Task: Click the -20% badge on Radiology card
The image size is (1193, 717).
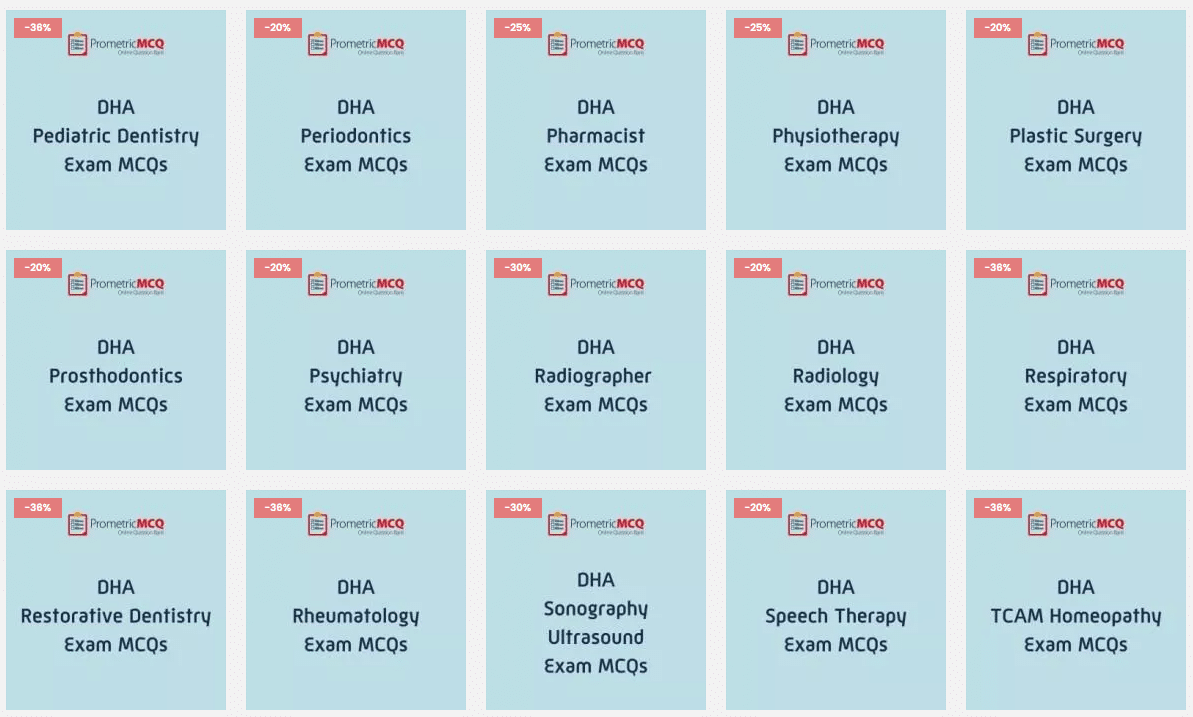Action: pyautogui.click(x=757, y=268)
